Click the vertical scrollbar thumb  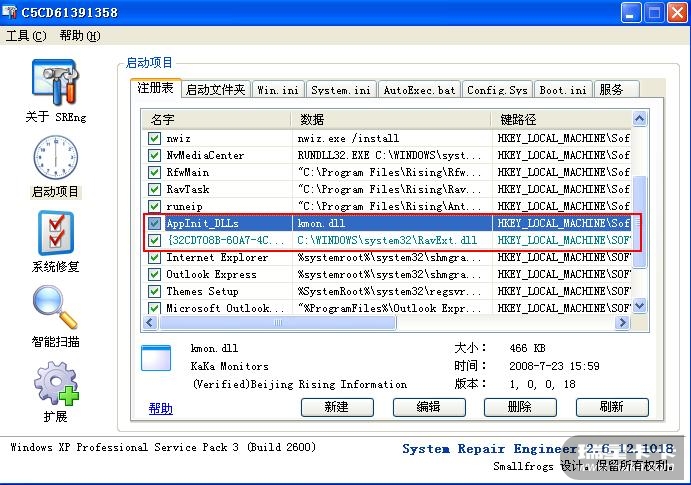point(639,222)
